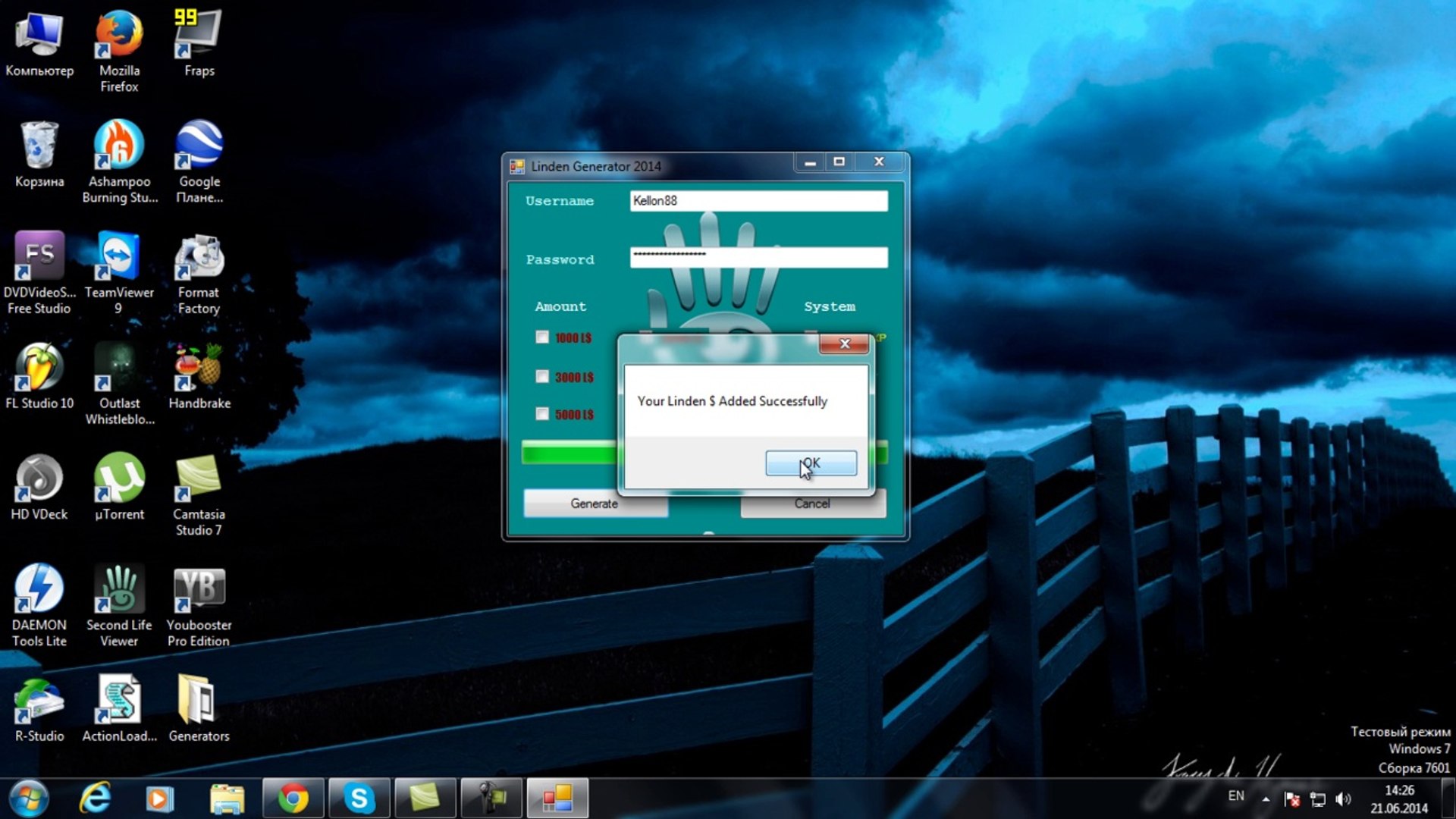Confirm the success message with OK
This screenshot has height=819, width=1456.
[811, 463]
